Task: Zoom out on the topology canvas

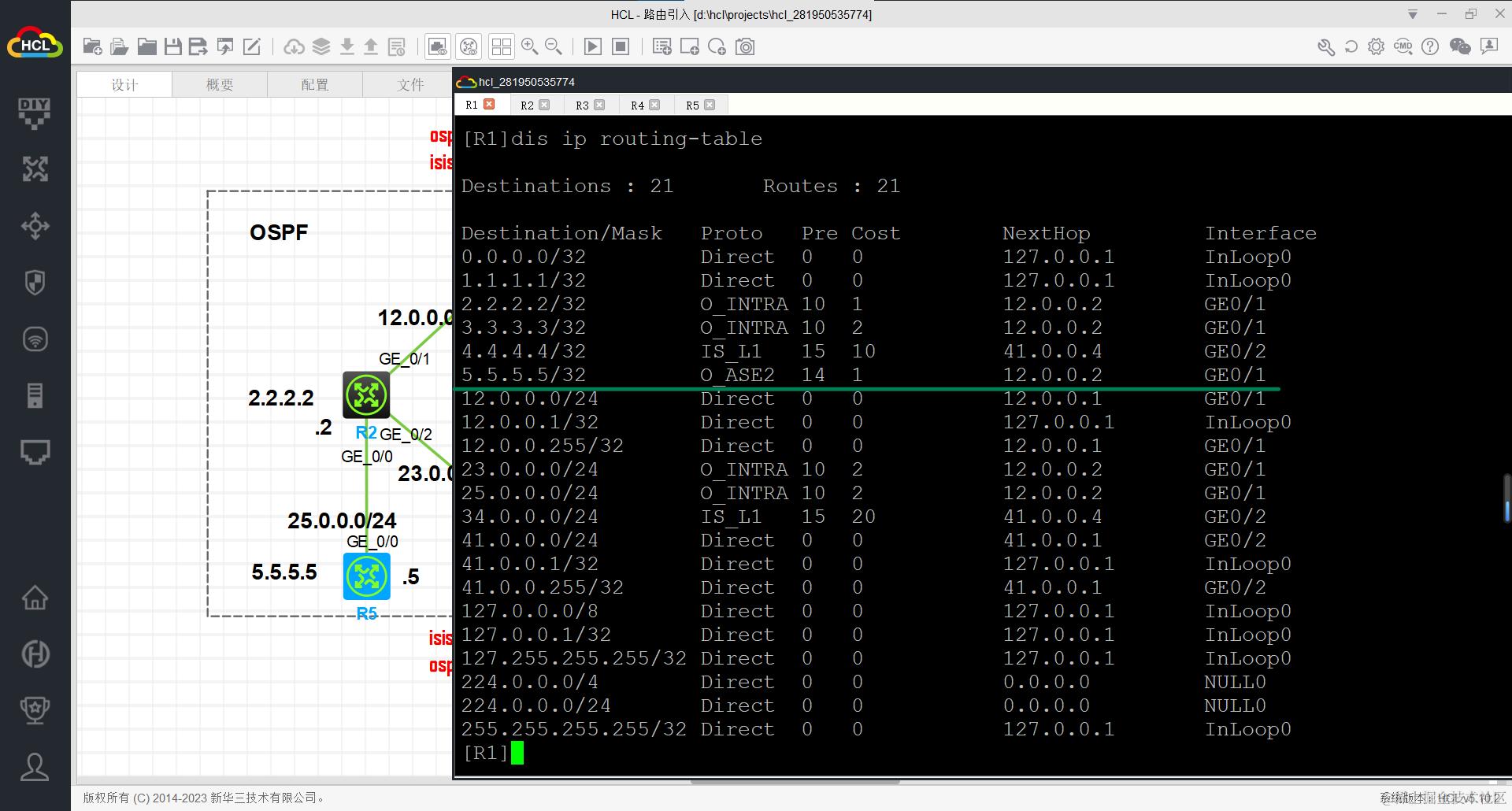Action: tap(554, 46)
